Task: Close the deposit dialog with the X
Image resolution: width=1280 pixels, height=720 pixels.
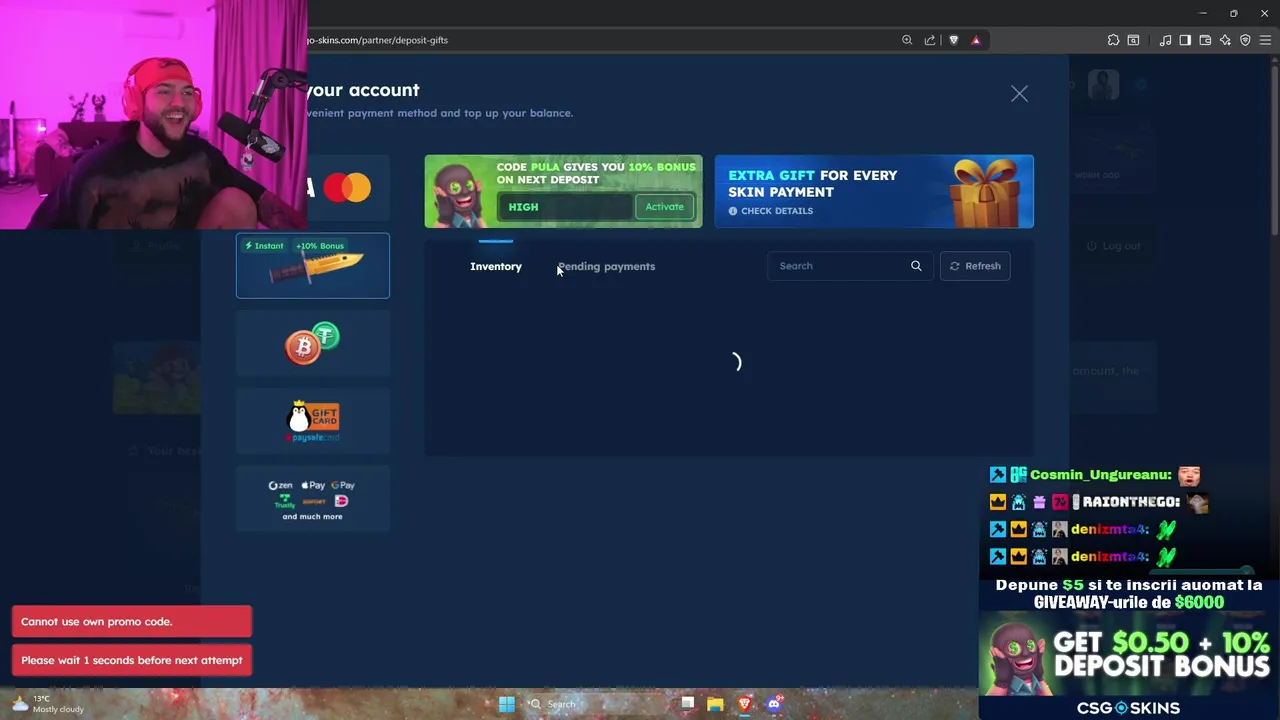Action: coord(1019,94)
